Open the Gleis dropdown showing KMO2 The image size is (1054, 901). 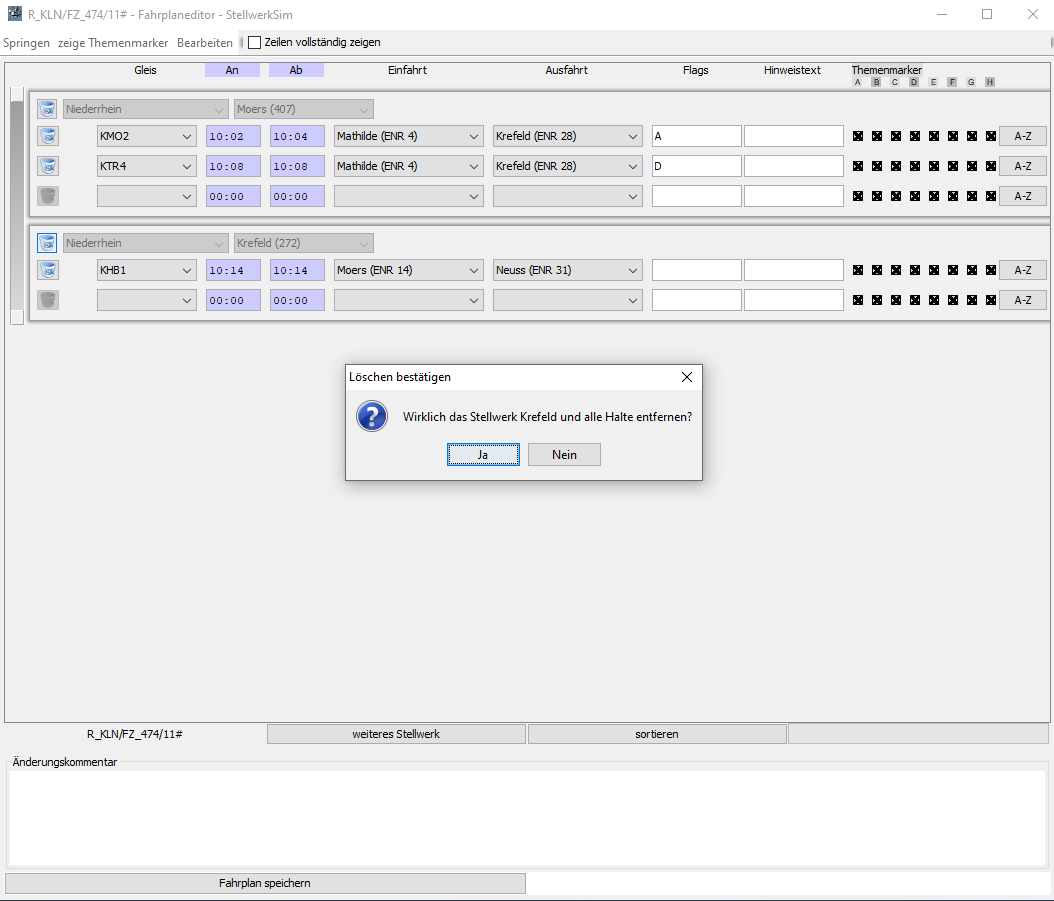146,136
